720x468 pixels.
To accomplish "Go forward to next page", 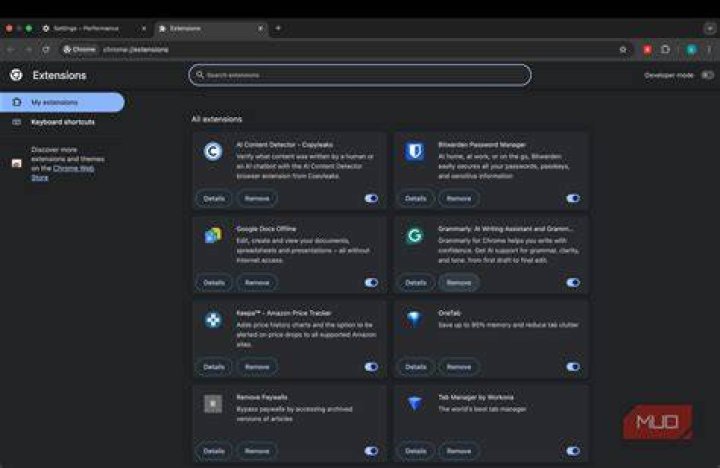I will click(x=28, y=50).
